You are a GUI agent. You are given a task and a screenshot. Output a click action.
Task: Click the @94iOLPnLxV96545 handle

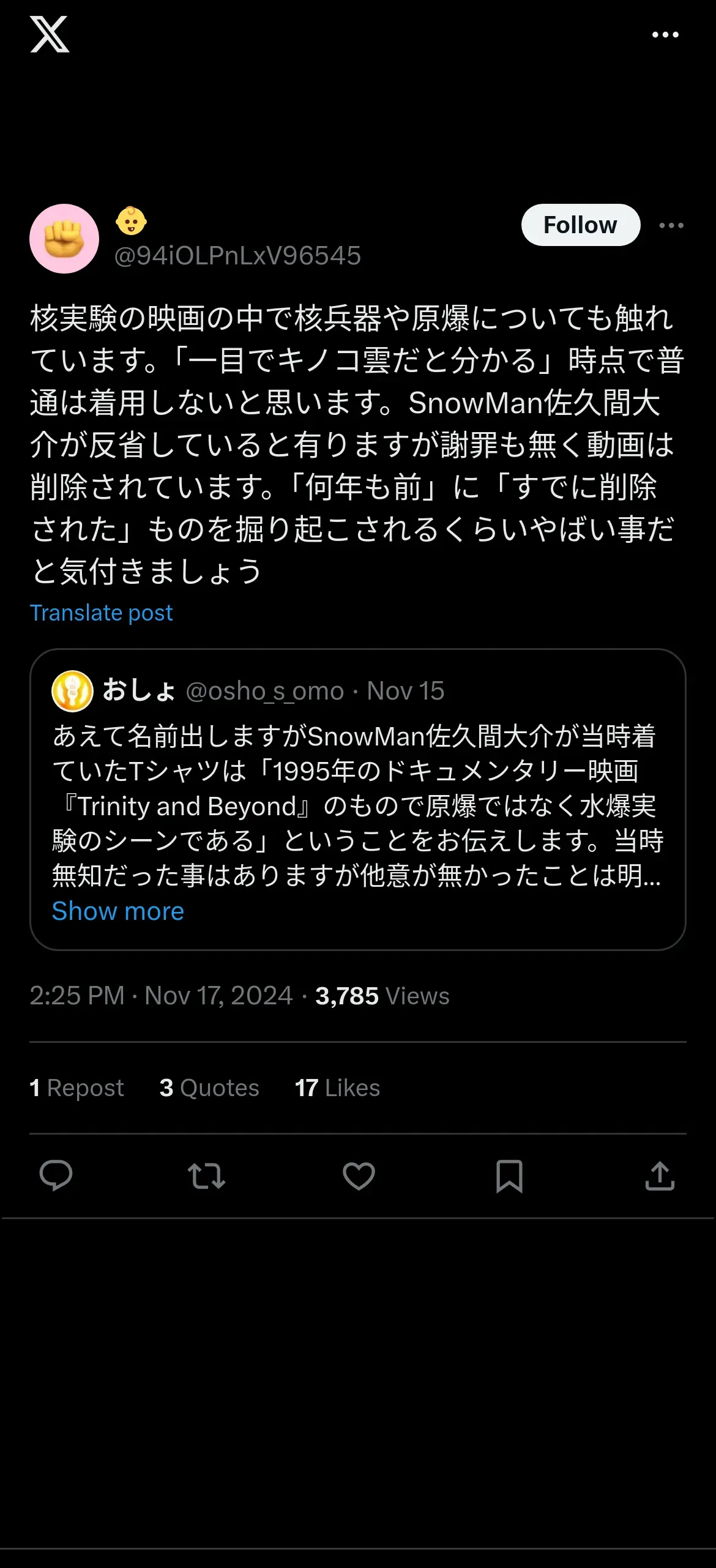click(x=237, y=256)
